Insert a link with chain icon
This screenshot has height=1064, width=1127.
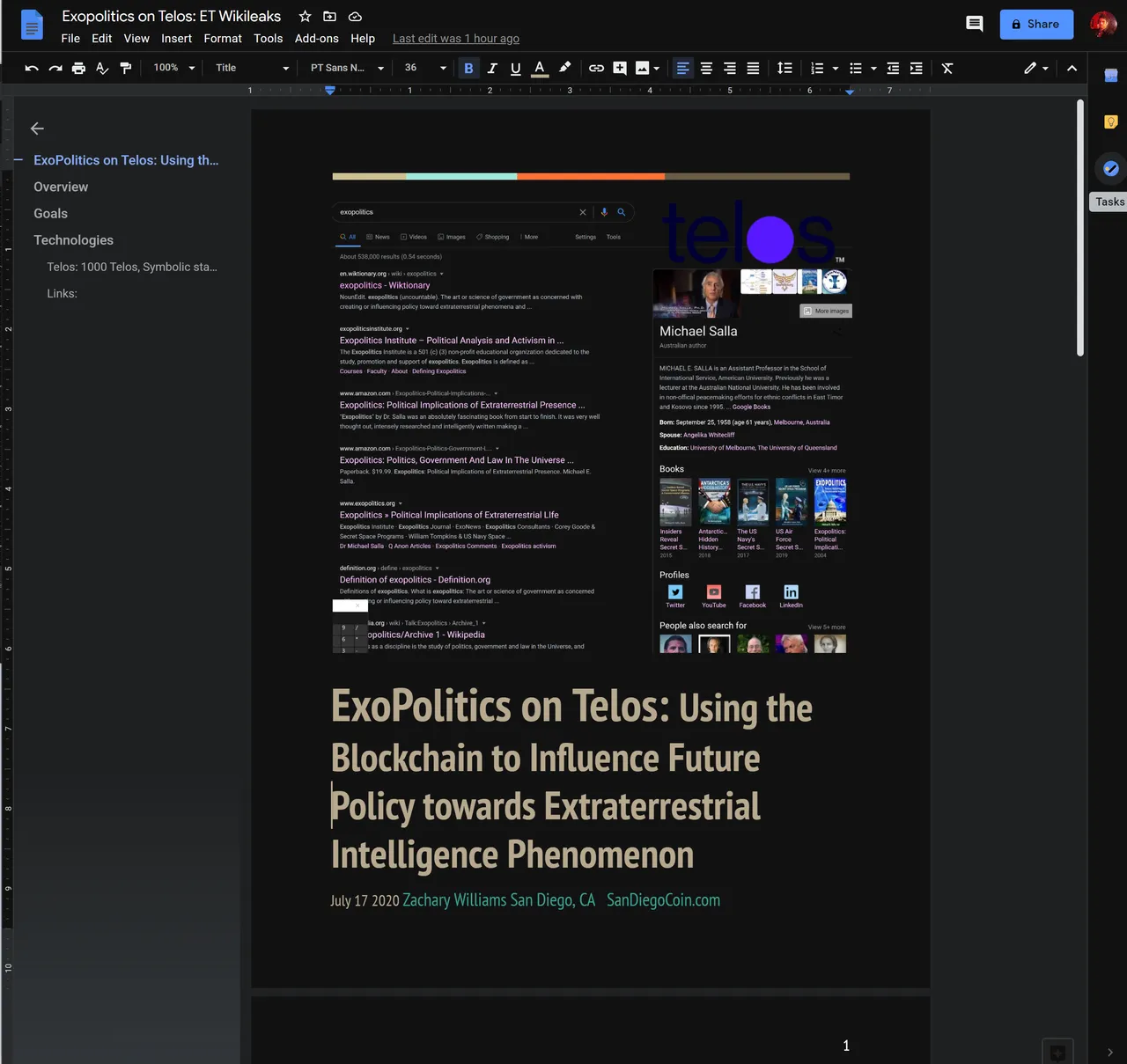coord(596,68)
